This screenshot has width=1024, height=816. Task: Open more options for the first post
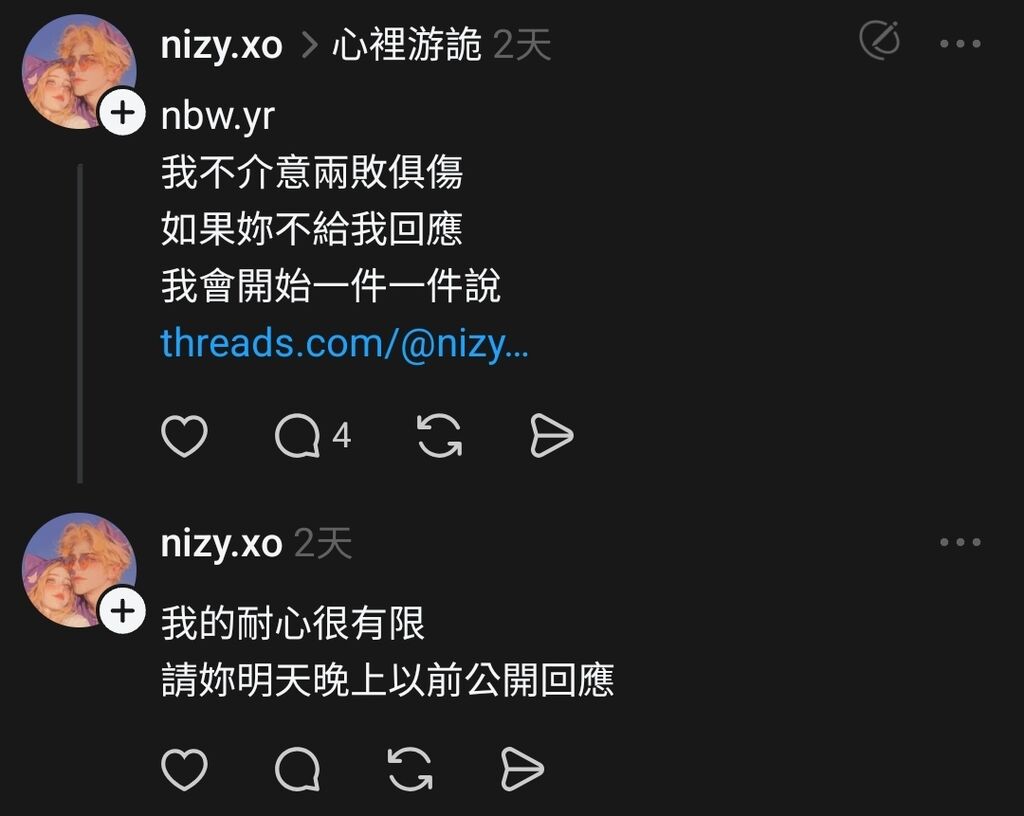(960, 44)
